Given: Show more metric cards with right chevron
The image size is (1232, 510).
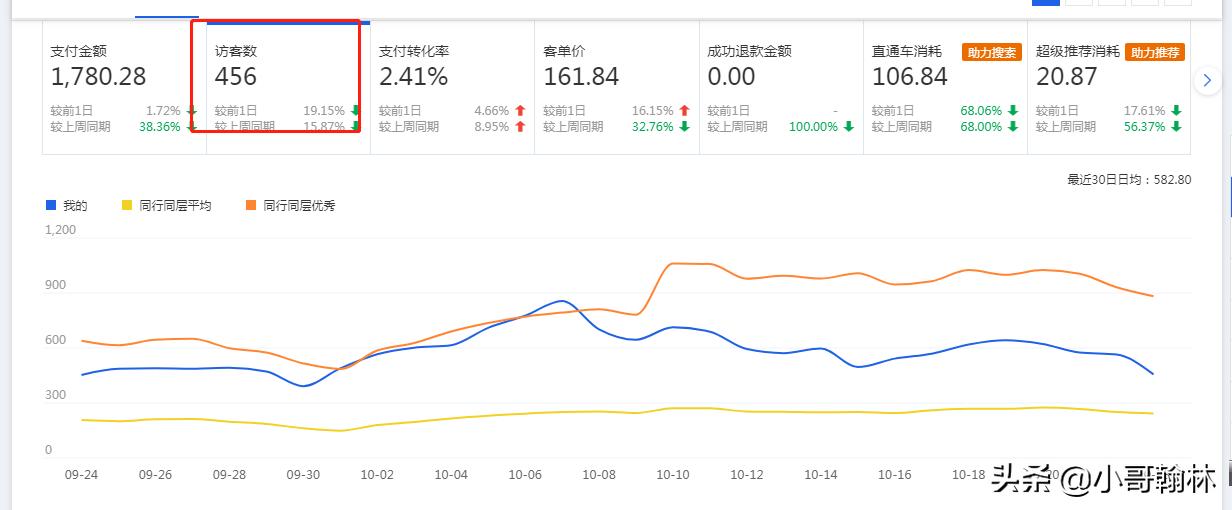Looking at the screenshot, I should (x=1208, y=79).
